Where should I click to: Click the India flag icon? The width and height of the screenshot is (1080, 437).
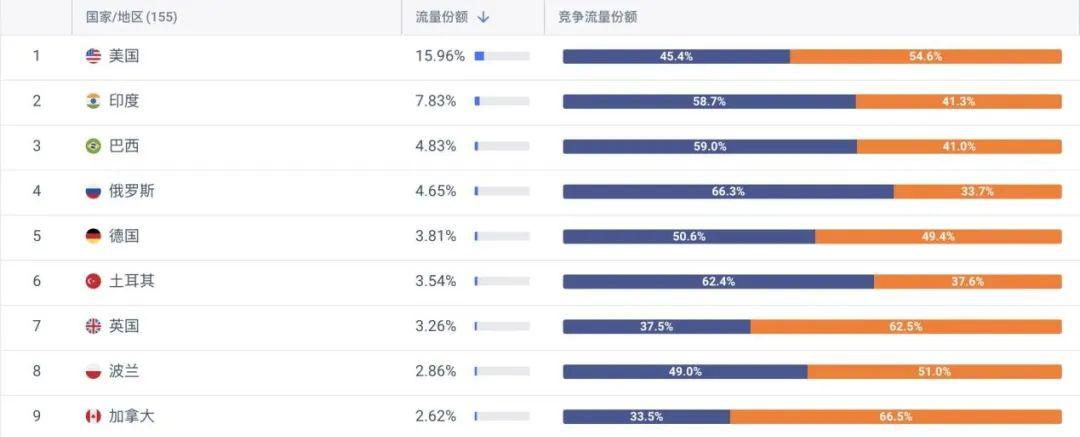(93, 101)
